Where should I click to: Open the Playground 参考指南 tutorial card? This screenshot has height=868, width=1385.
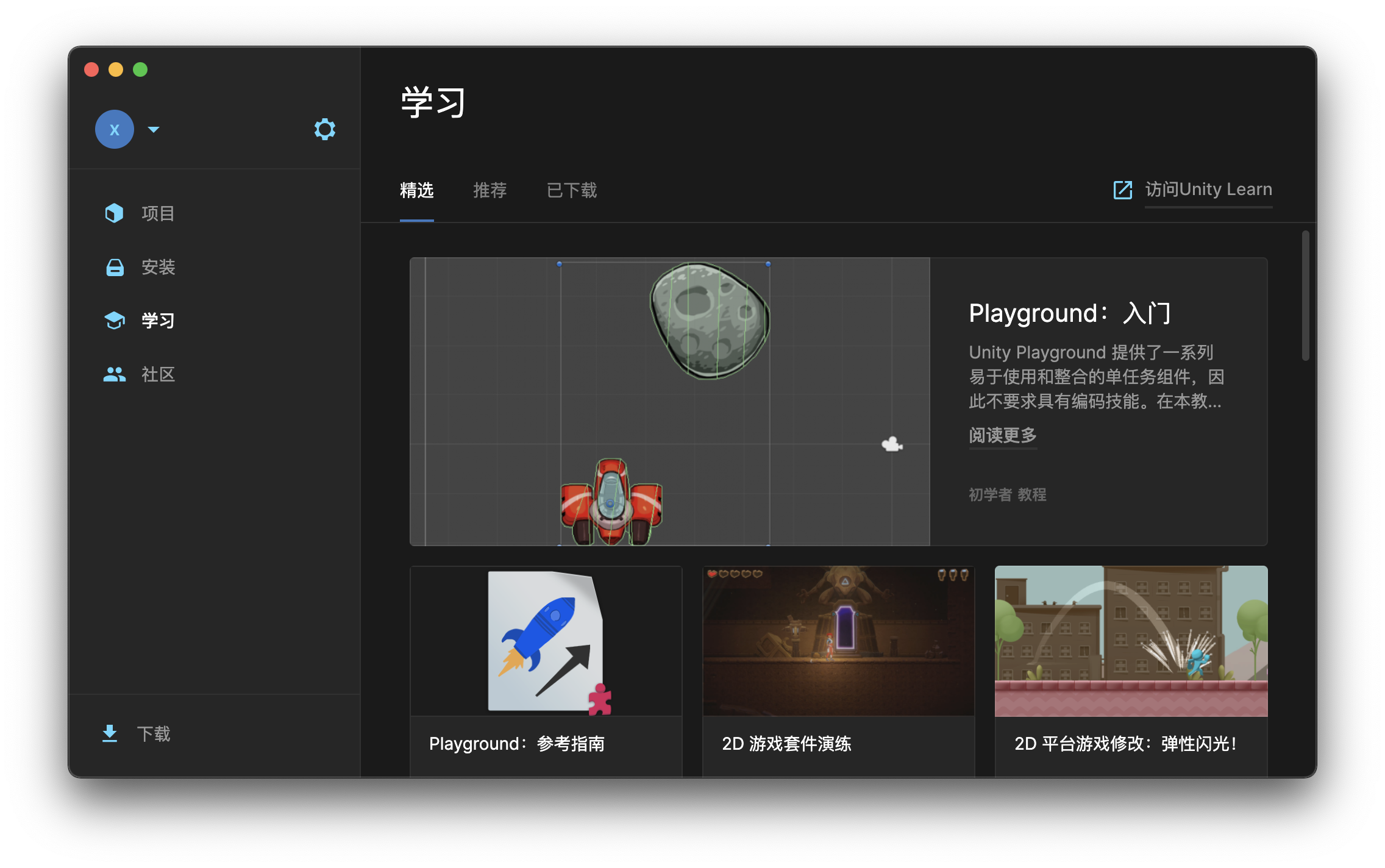coord(546,671)
